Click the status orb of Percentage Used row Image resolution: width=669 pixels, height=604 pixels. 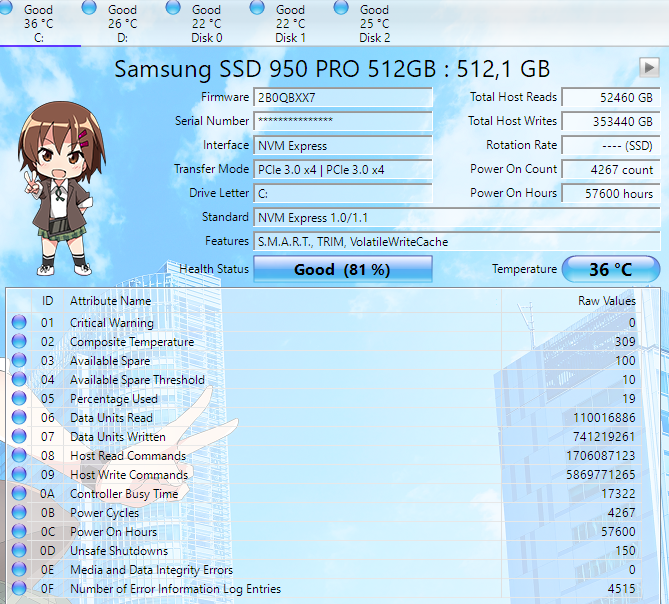coord(19,398)
